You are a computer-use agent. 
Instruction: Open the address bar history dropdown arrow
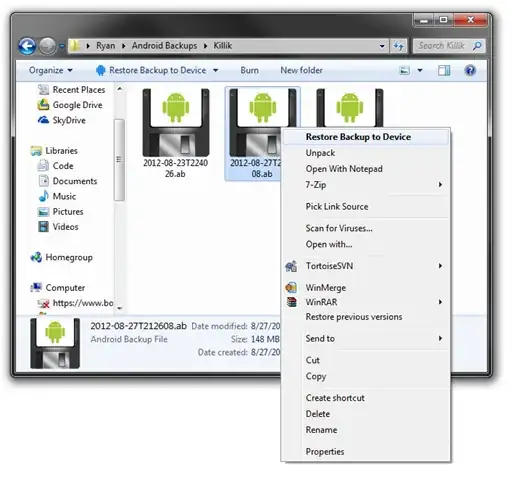point(382,46)
